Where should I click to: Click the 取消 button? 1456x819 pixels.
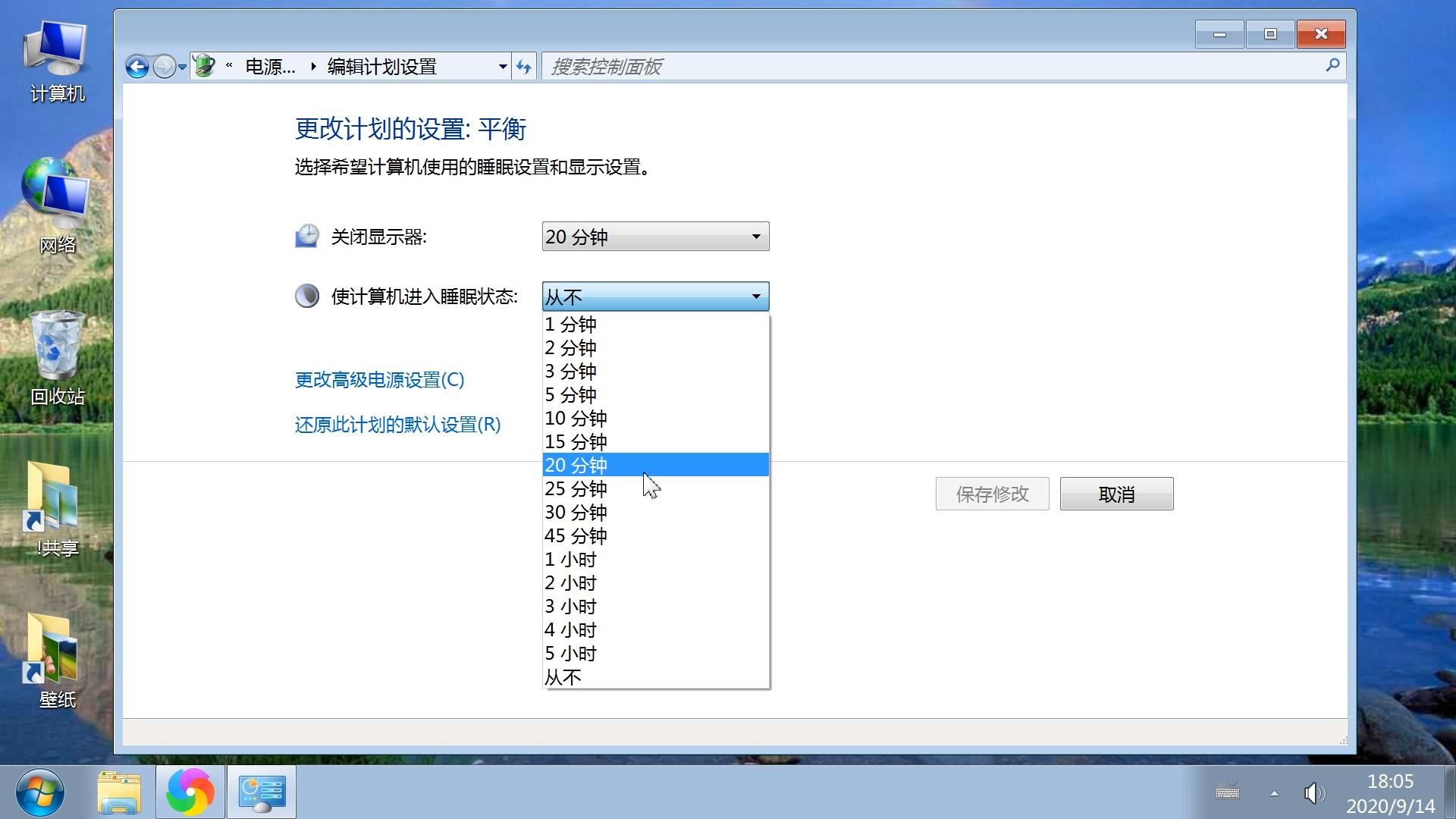click(x=1116, y=494)
